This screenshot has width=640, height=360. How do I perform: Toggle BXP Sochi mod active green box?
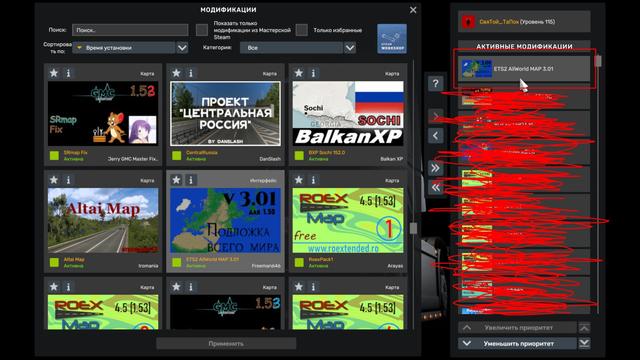tap(299, 156)
